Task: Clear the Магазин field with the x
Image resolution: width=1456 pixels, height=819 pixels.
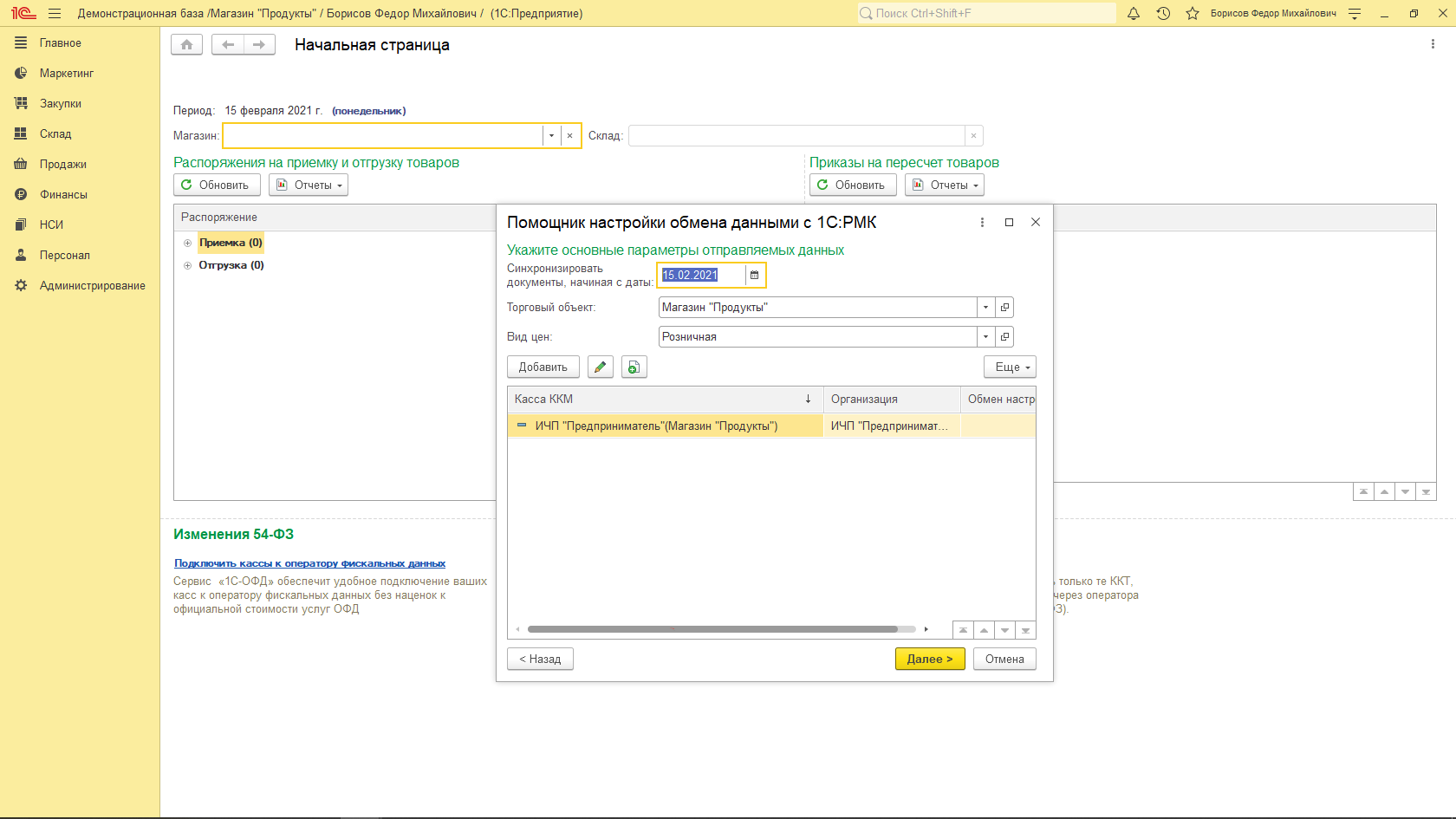Action: [x=569, y=135]
